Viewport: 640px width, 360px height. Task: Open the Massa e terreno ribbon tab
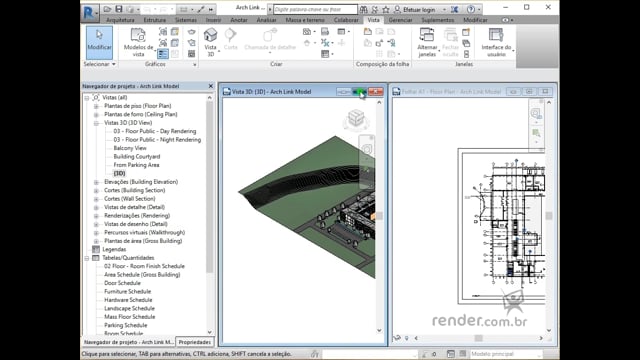click(305, 20)
